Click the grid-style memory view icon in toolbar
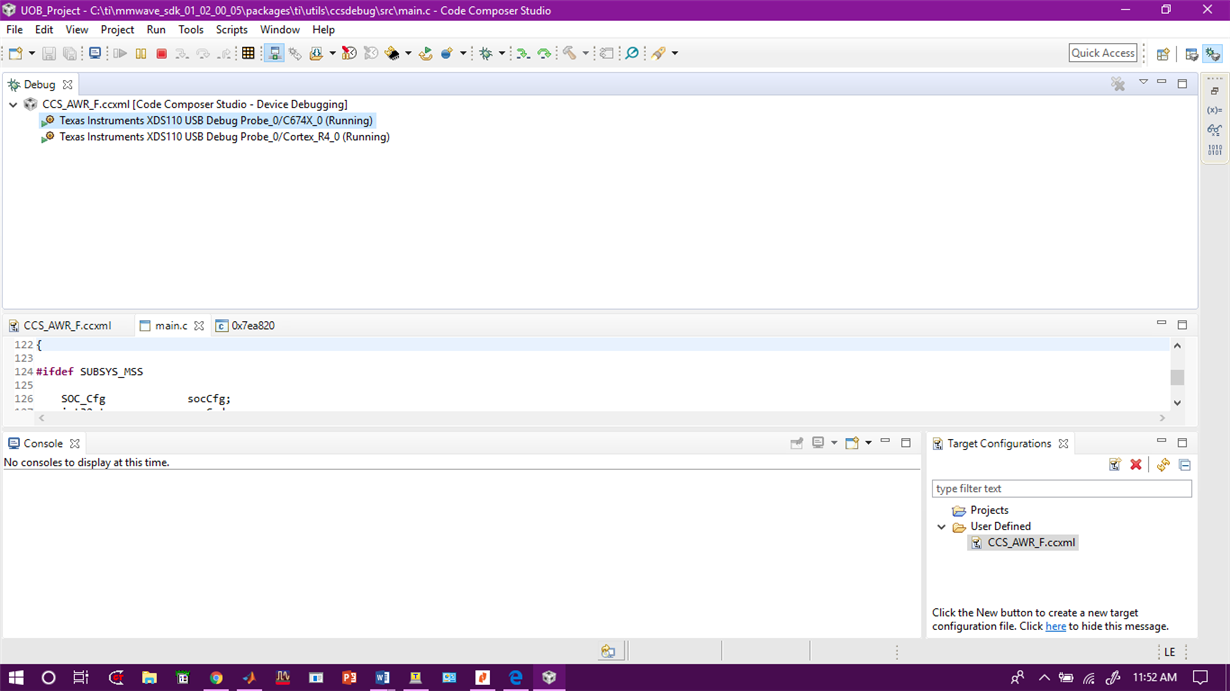The height and width of the screenshot is (691, 1230). pyautogui.click(x=249, y=53)
